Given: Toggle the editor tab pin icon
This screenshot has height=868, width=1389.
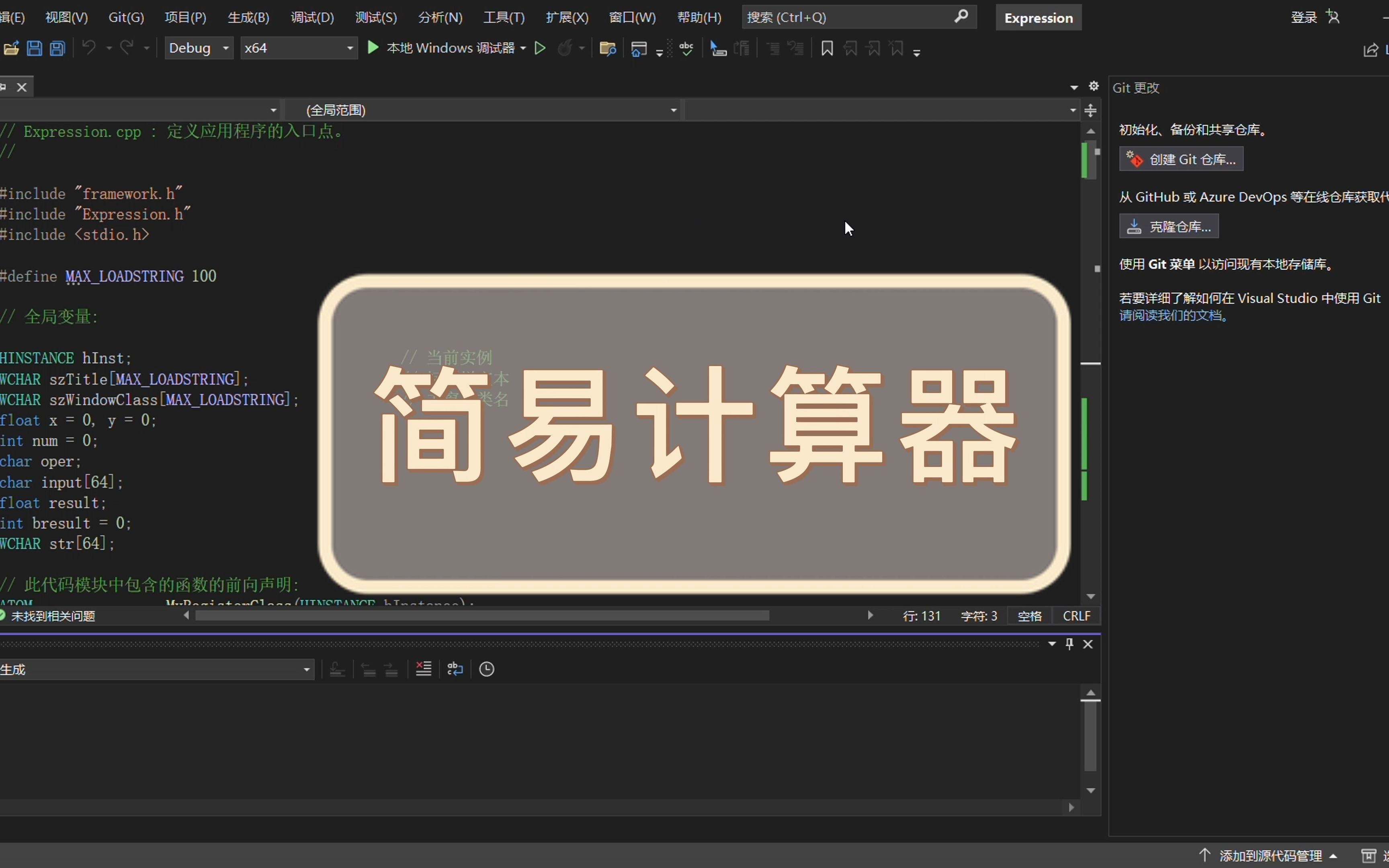Looking at the screenshot, I should (x=3, y=87).
